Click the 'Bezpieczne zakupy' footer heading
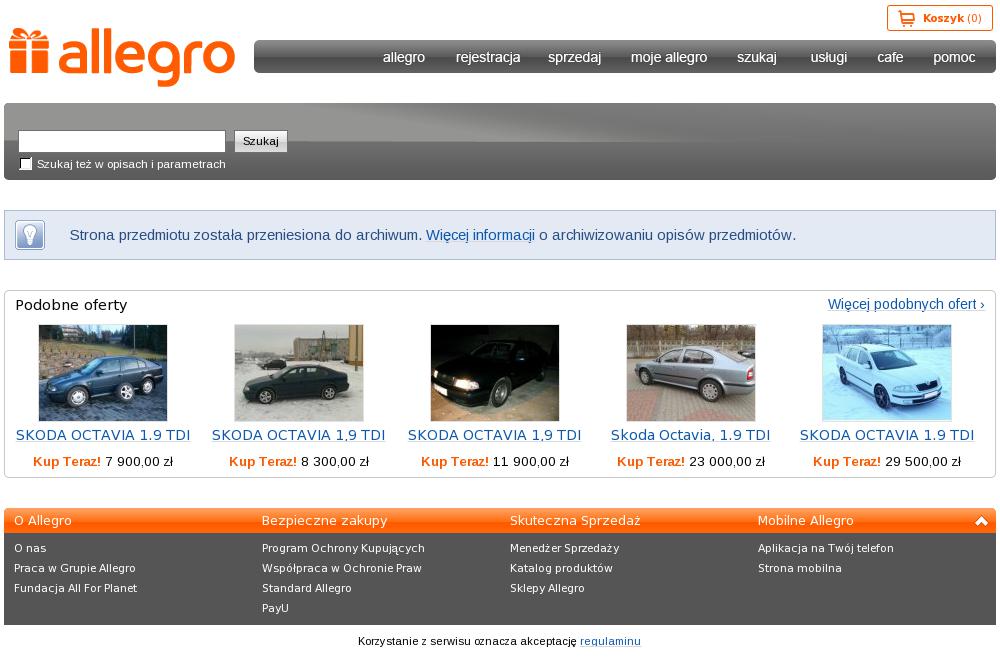Viewport: 1000px width, 661px height. pyautogui.click(x=325, y=521)
